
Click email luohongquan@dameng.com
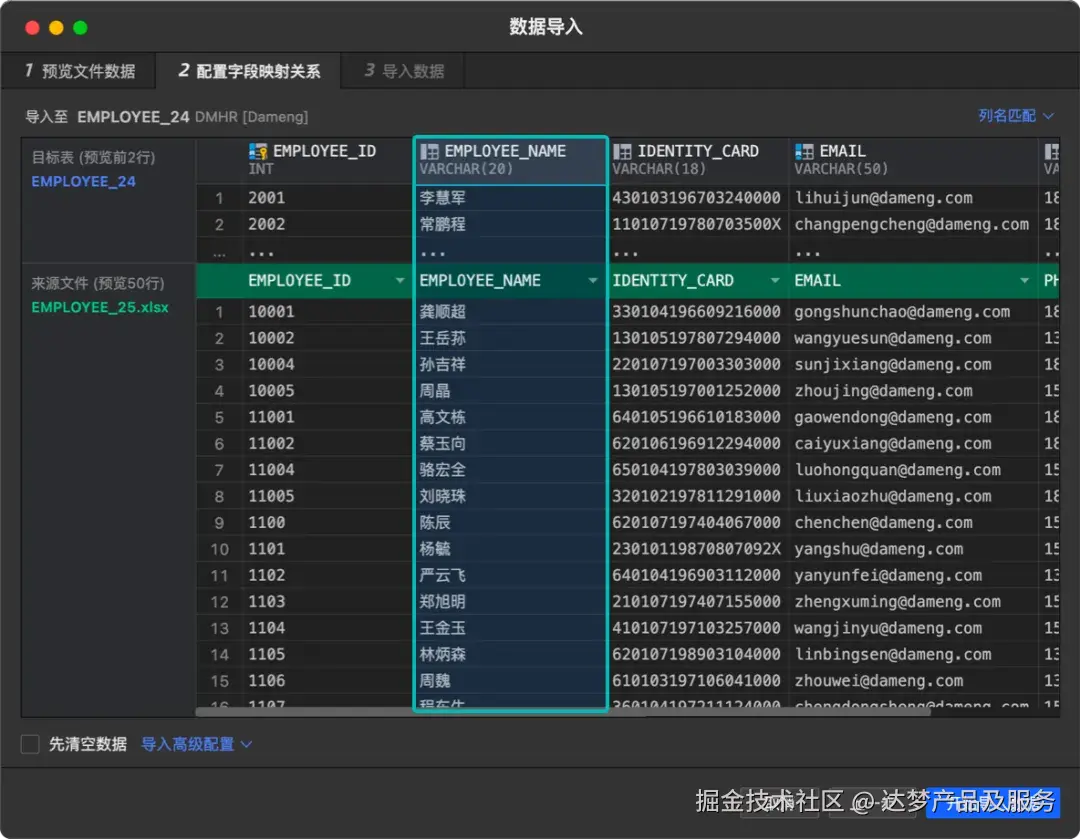[x=897, y=470]
